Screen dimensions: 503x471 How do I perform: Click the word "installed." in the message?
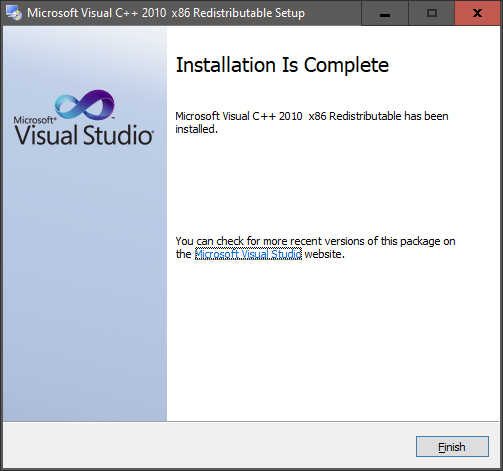(196, 129)
